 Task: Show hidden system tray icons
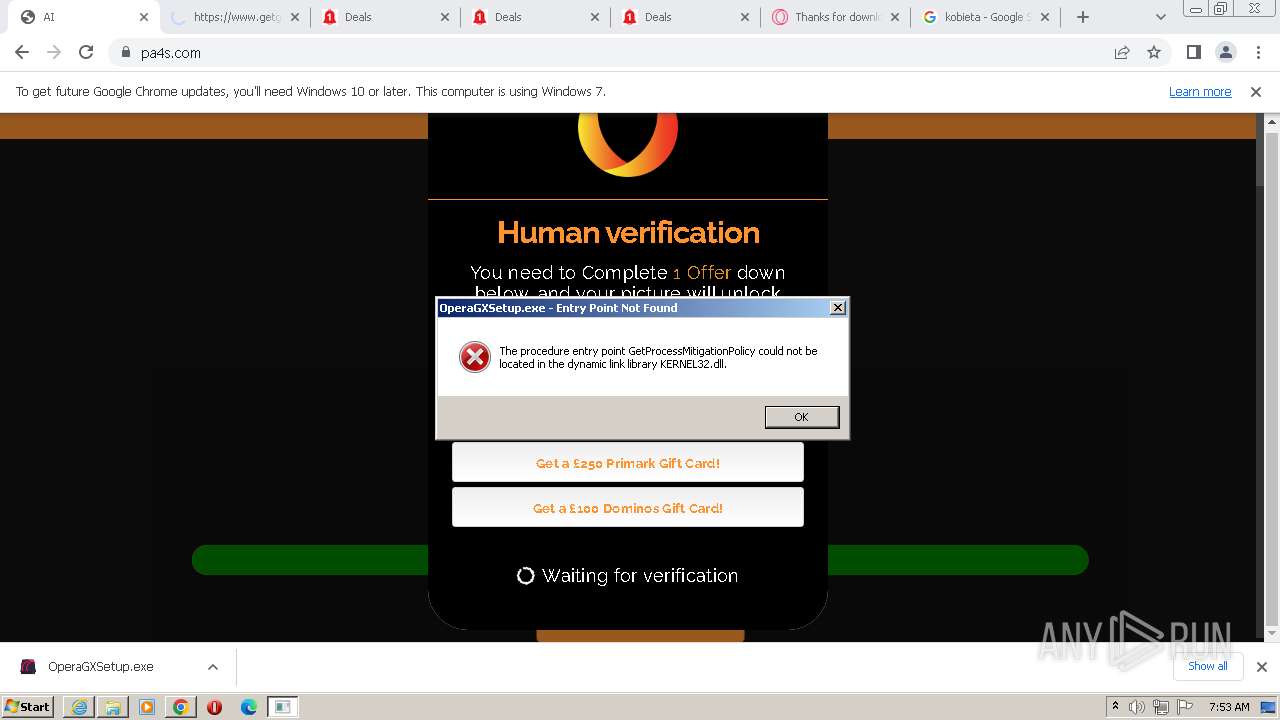[1115, 707]
